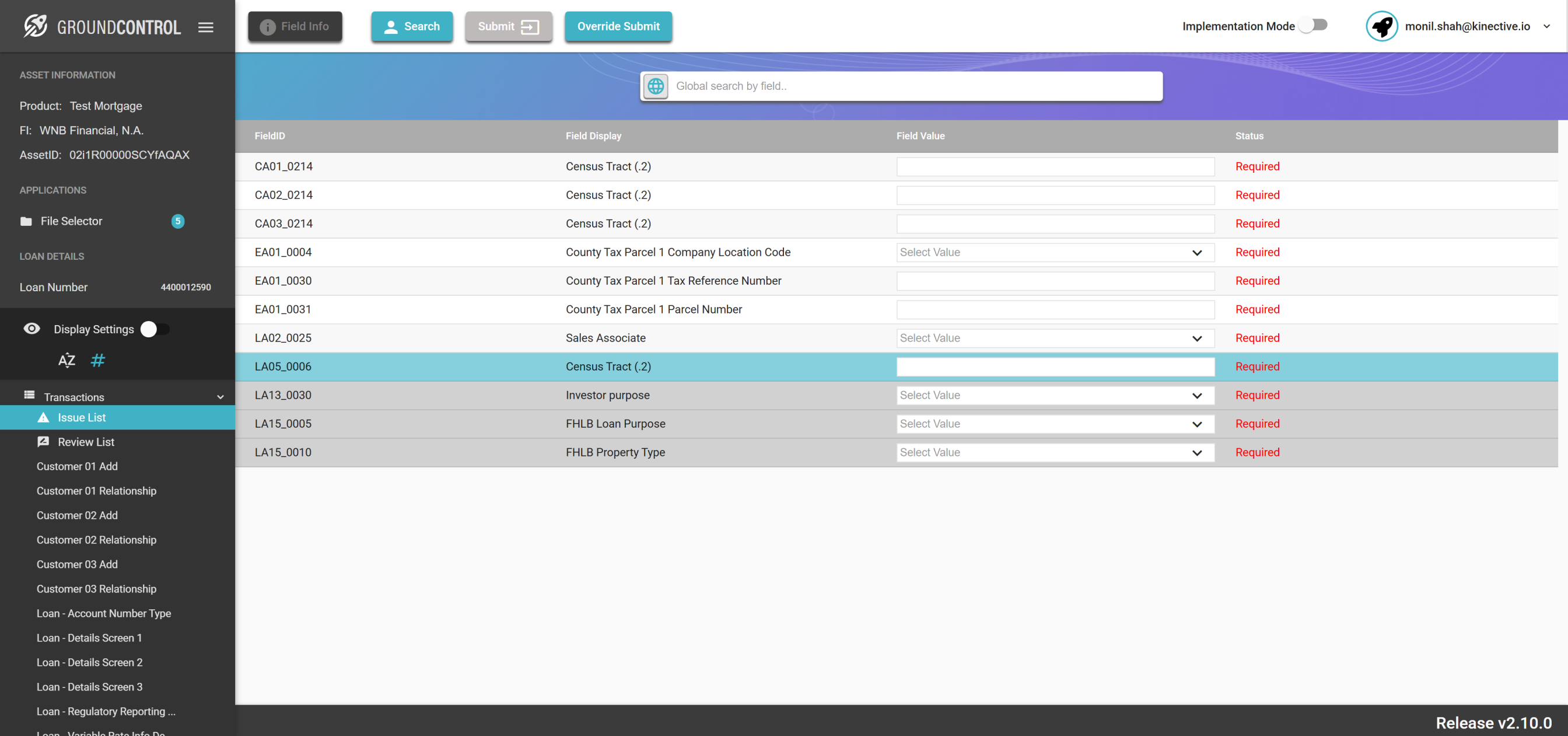Click the eye icon beside Display Settings
This screenshot has height=736, width=1568.
coord(32,329)
